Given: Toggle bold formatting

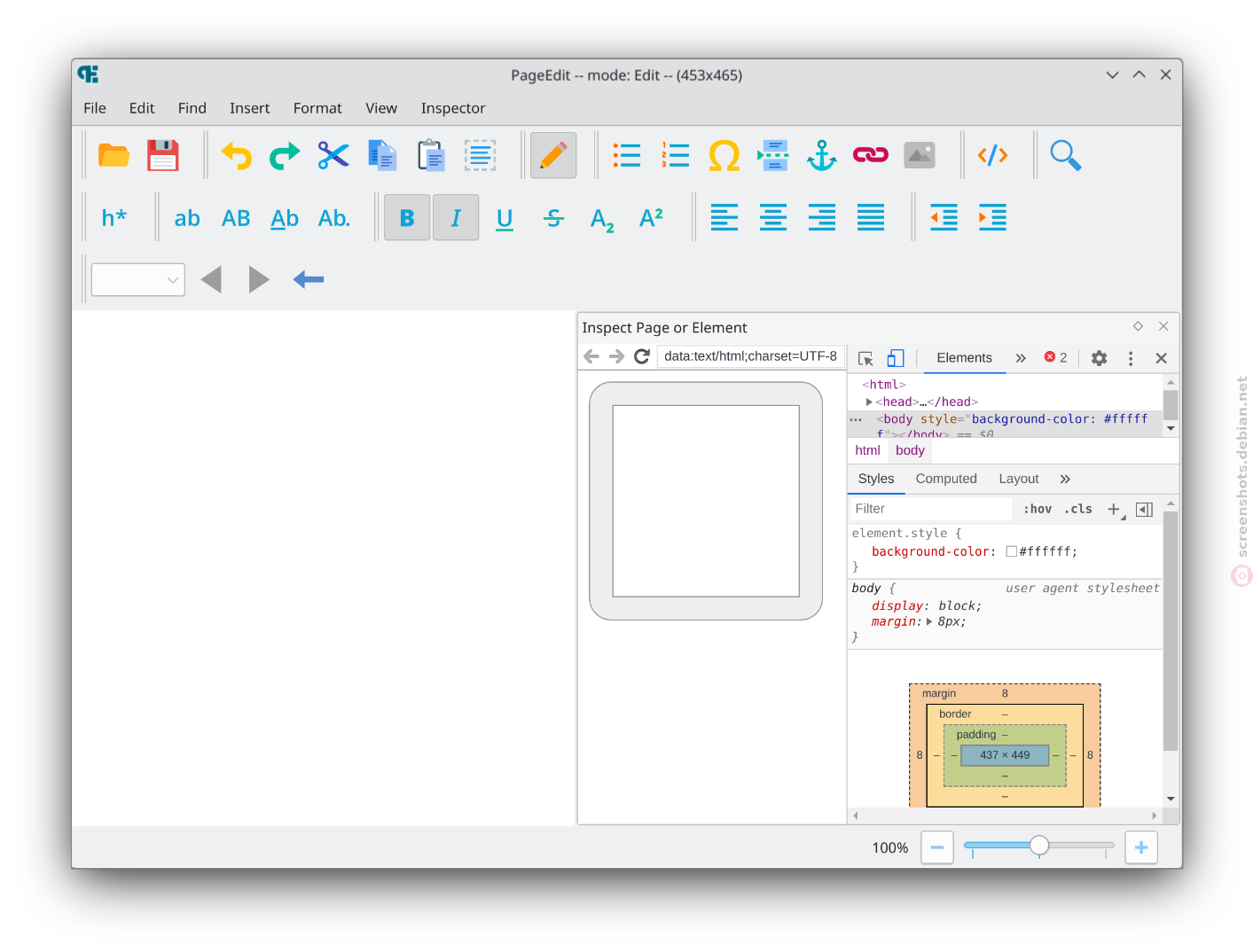Looking at the screenshot, I should click(407, 218).
